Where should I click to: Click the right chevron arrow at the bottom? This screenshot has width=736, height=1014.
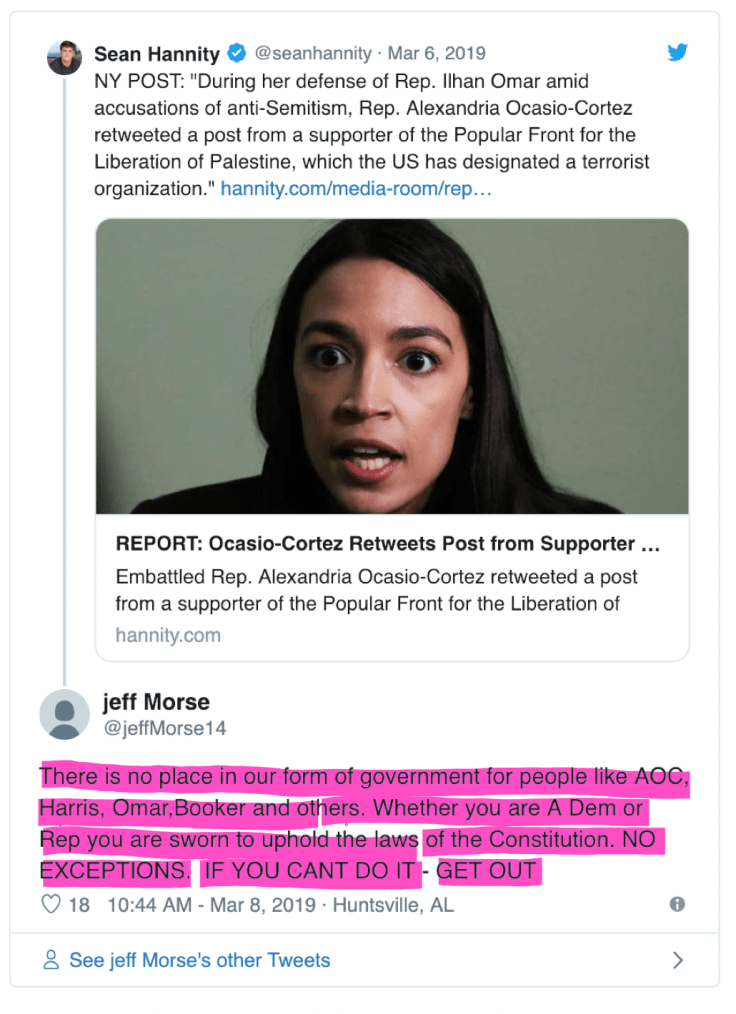click(679, 960)
